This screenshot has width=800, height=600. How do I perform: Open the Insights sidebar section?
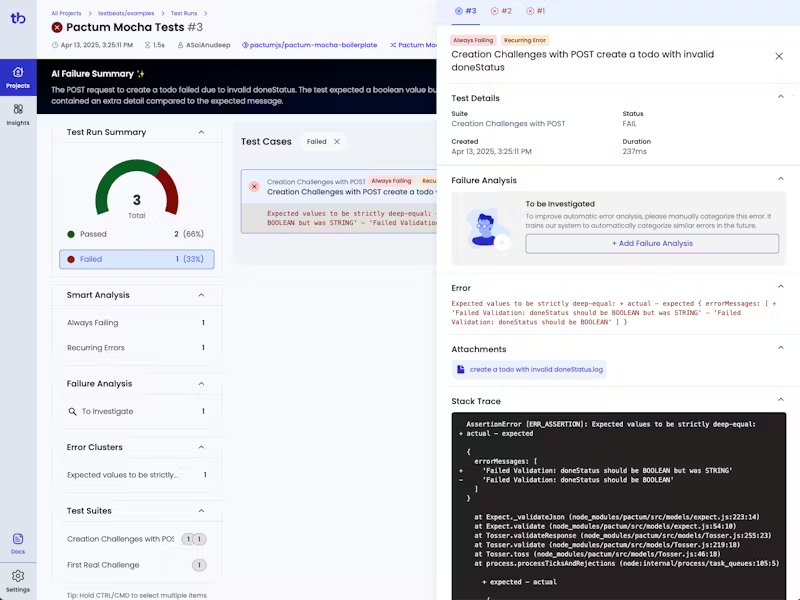point(18,114)
